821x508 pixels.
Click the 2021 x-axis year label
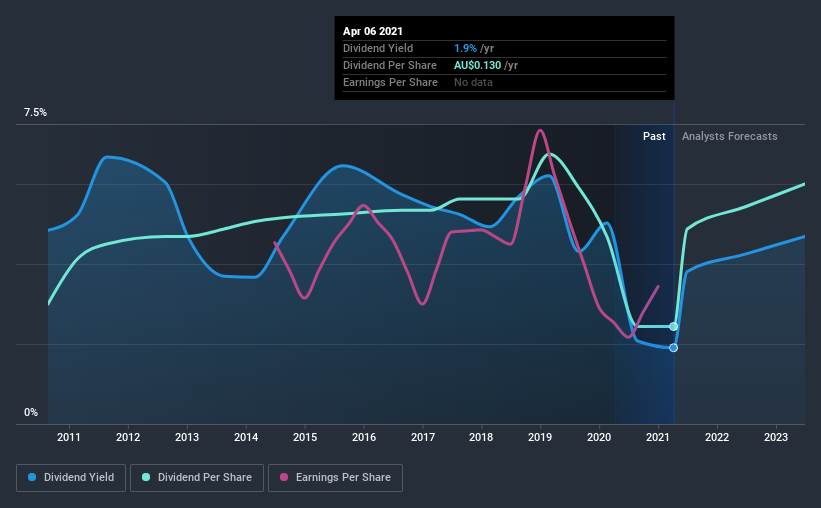[x=658, y=437]
